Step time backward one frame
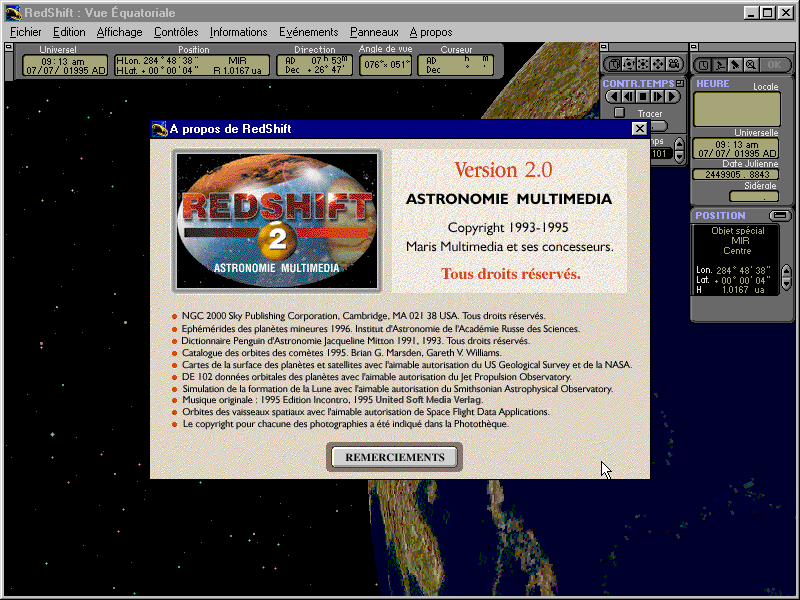 click(629, 96)
